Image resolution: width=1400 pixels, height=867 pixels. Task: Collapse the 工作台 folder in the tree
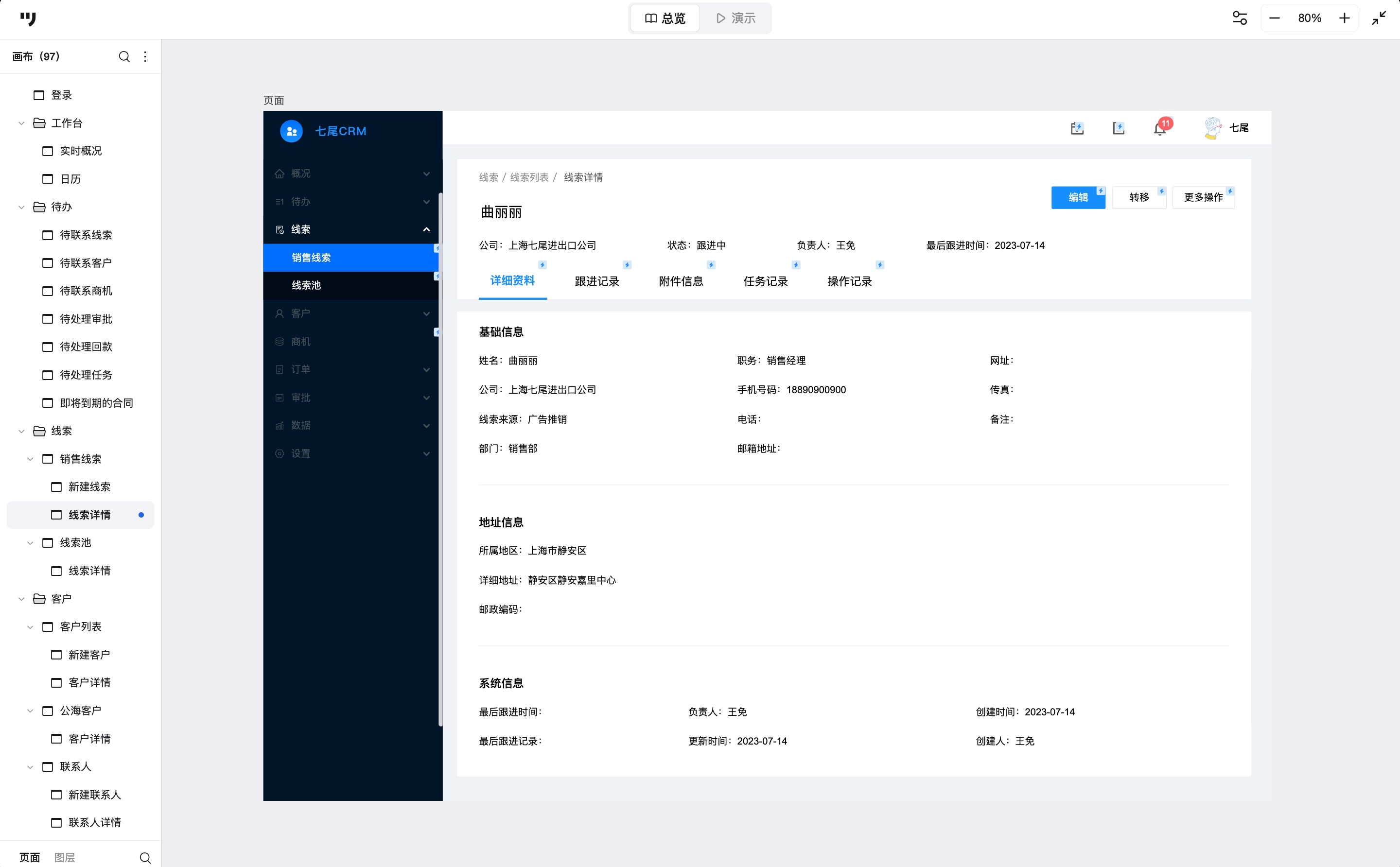pyautogui.click(x=21, y=123)
